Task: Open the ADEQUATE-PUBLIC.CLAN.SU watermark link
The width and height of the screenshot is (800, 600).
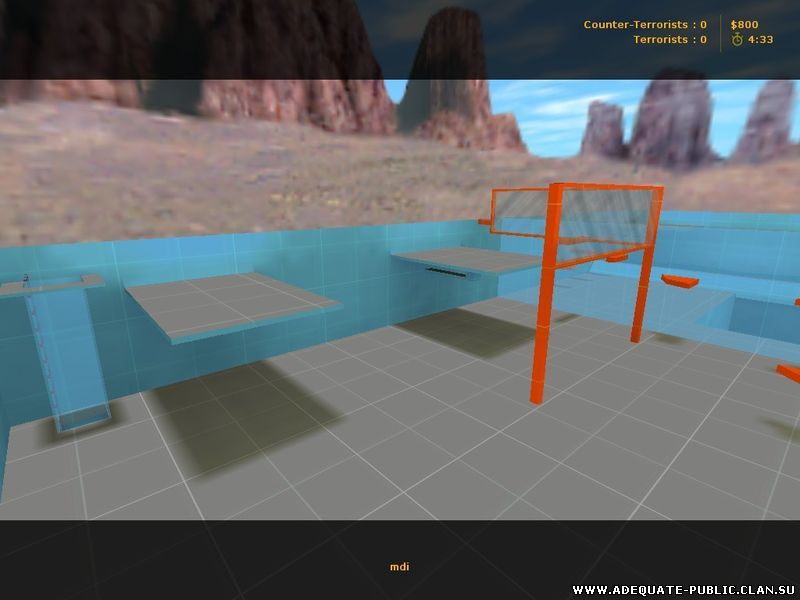Action: pyautogui.click(x=684, y=589)
